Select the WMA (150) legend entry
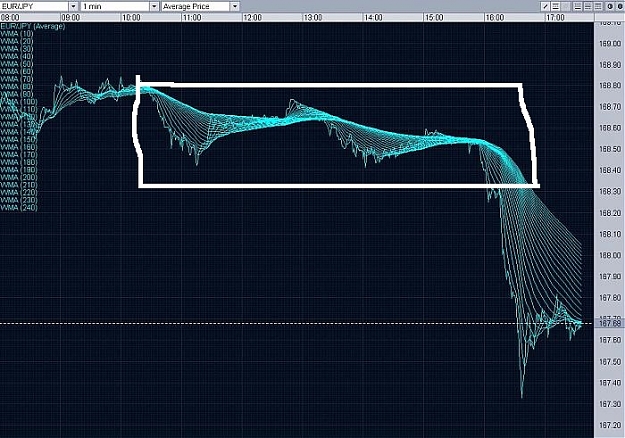The image size is (625, 438). pos(19,140)
